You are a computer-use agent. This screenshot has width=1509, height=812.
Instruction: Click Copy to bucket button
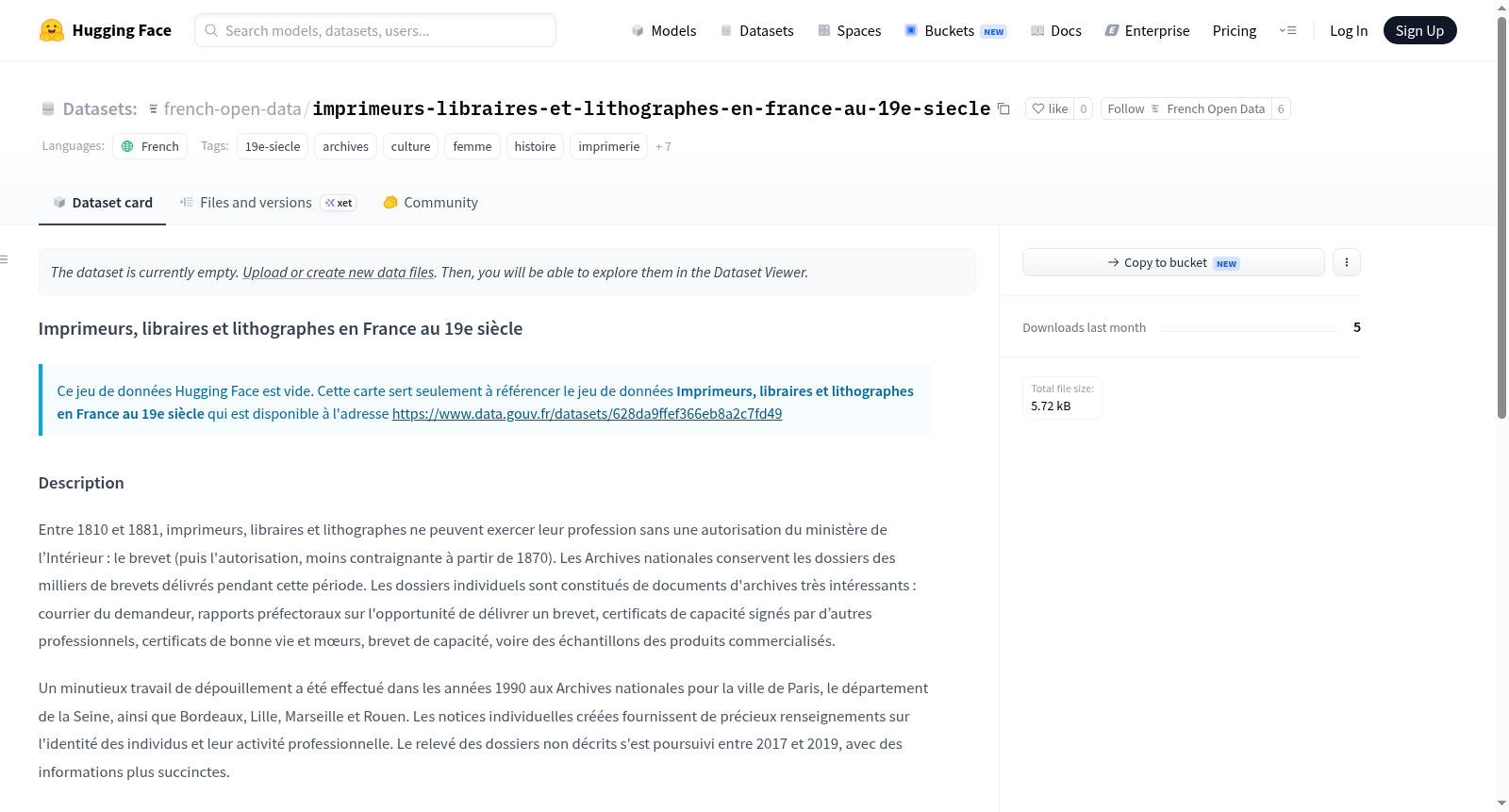coord(1173,262)
